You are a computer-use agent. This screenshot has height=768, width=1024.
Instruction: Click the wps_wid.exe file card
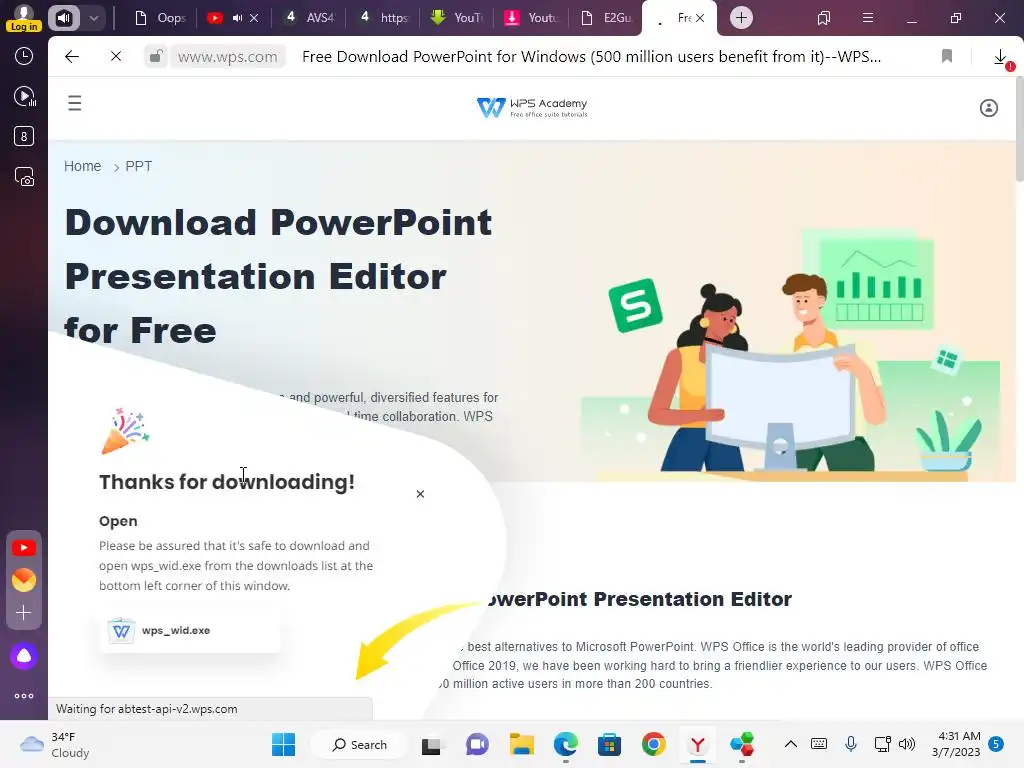pos(190,630)
